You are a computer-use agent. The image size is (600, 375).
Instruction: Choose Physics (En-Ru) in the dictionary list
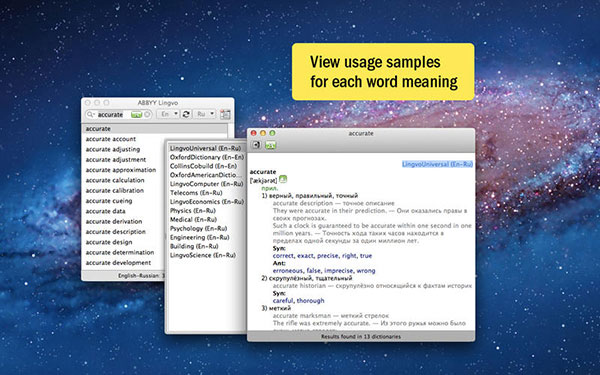(x=193, y=210)
